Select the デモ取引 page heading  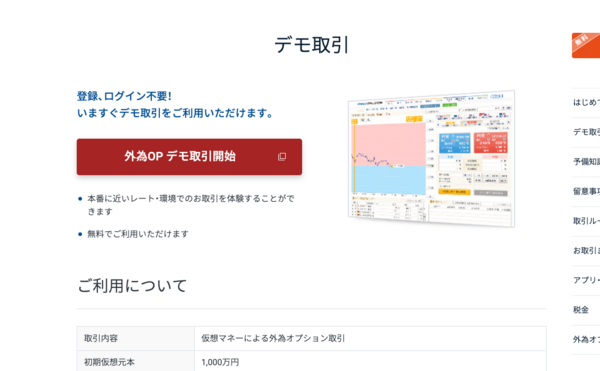pyautogui.click(x=311, y=45)
